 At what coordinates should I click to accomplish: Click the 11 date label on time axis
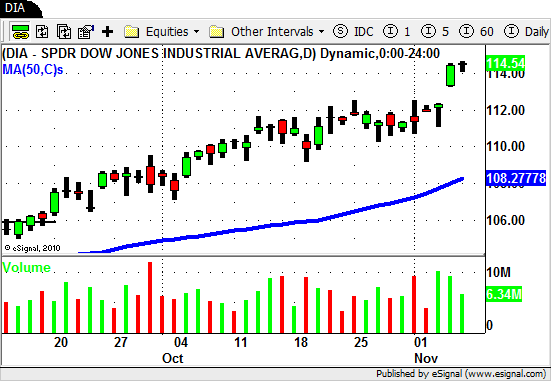tap(240, 342)
